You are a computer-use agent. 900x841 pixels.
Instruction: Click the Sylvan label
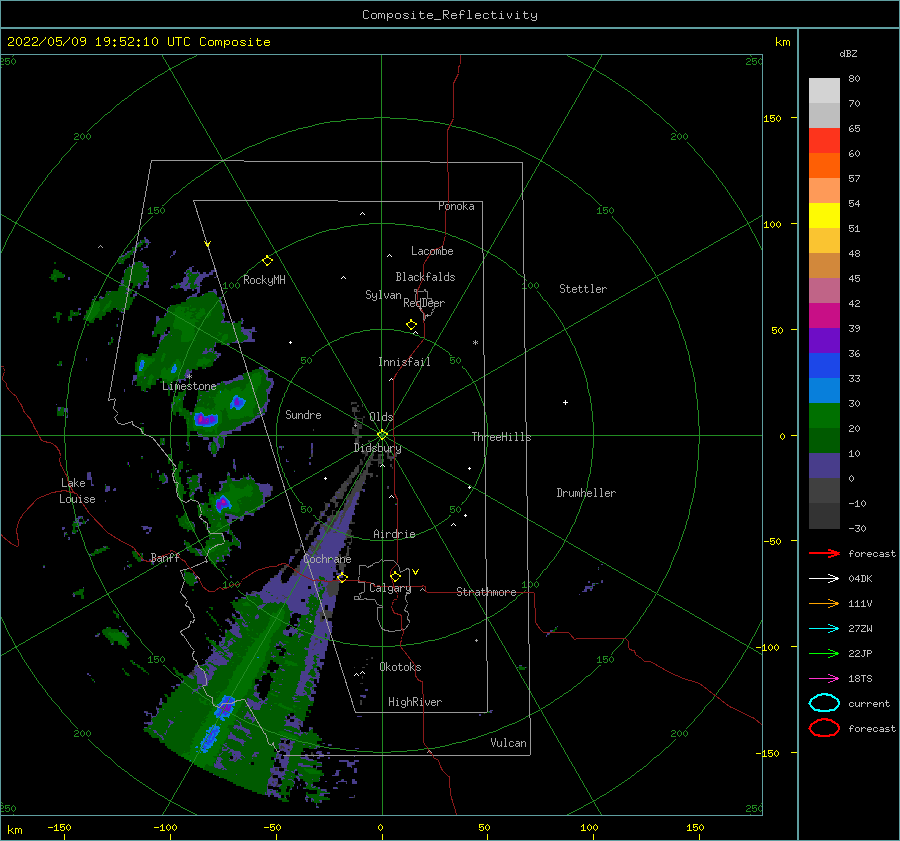click(x=383, y=295)
